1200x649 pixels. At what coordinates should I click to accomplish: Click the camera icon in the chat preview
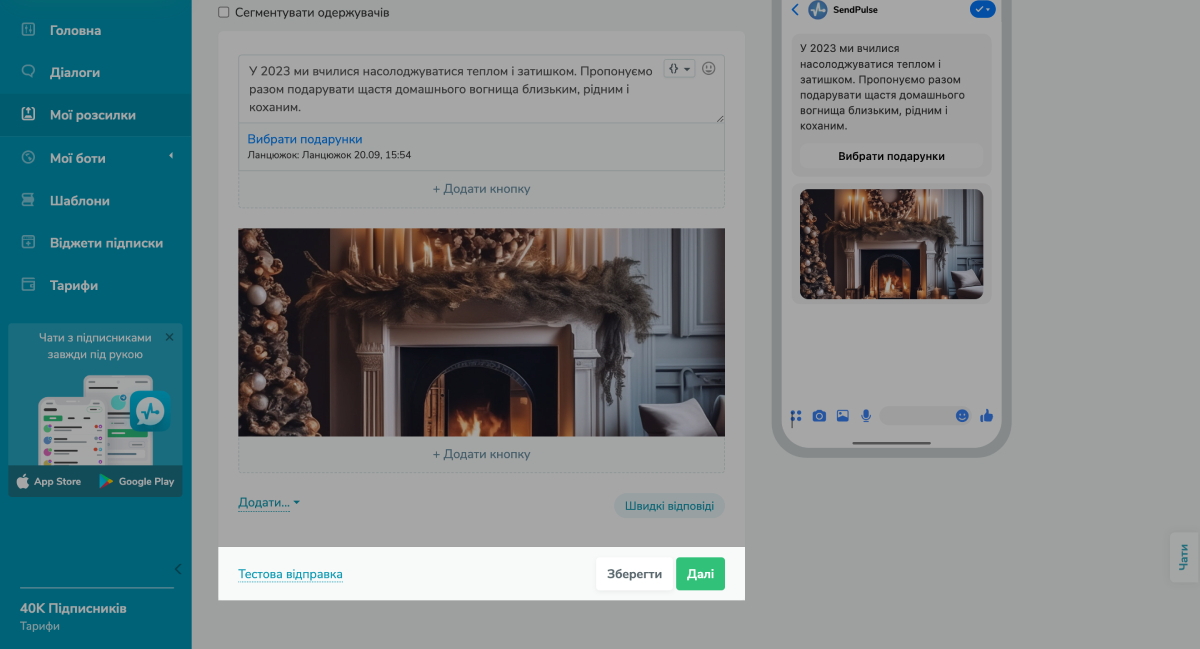coord(819,415)
